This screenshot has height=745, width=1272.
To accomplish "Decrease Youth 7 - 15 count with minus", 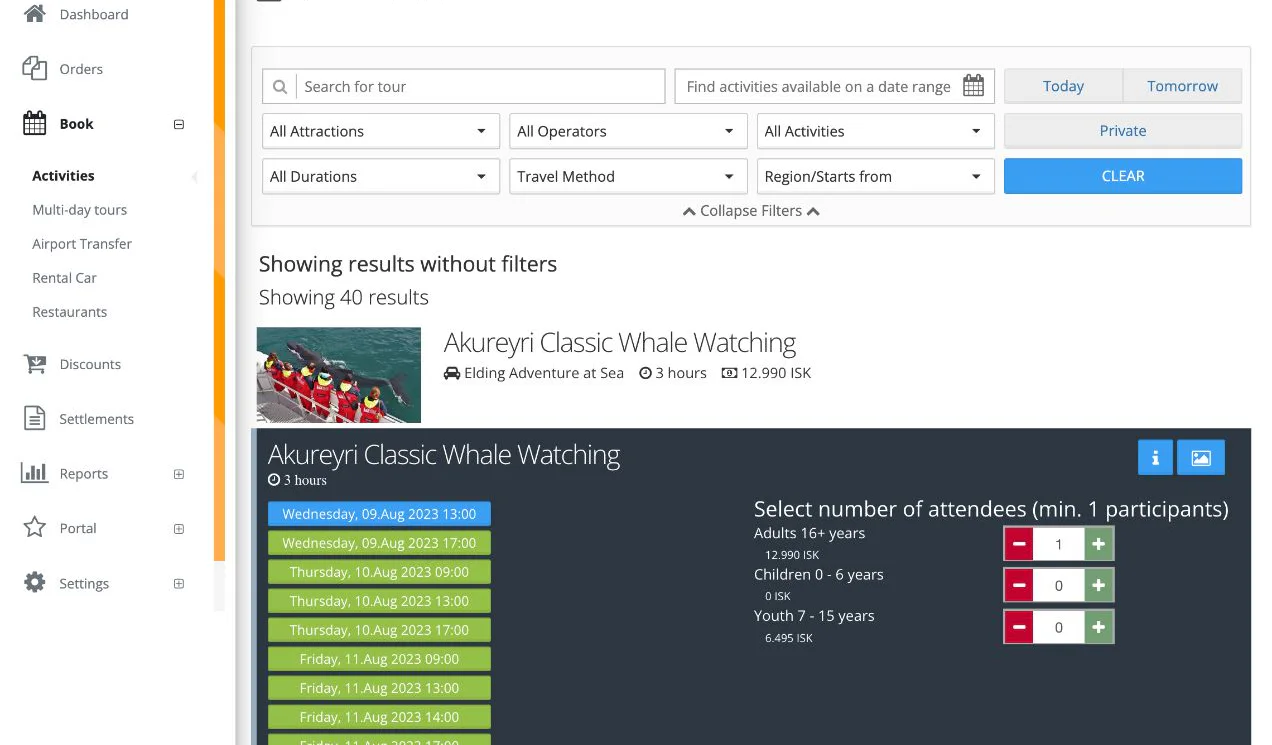I will pyautogui.click(x=1019, y=627).
